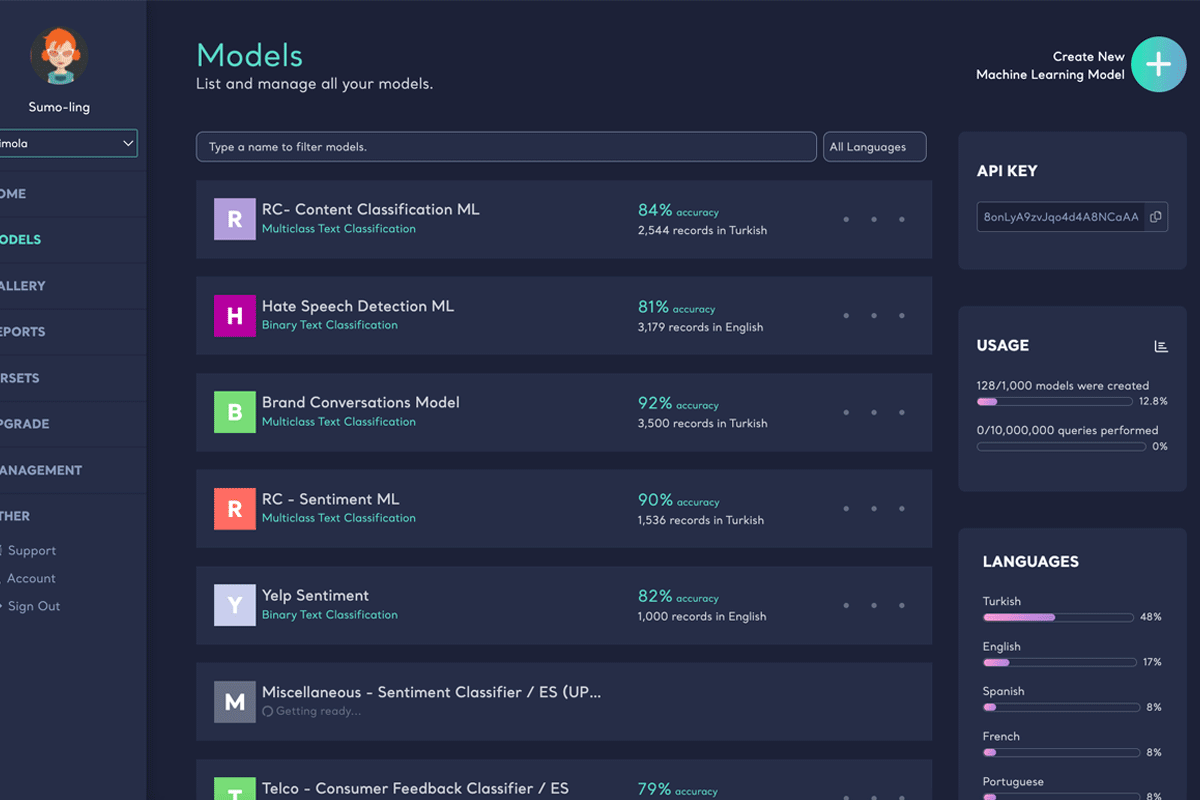Create a new Machine Learning Model
Screen dimensions: 1200x800
1157,64
